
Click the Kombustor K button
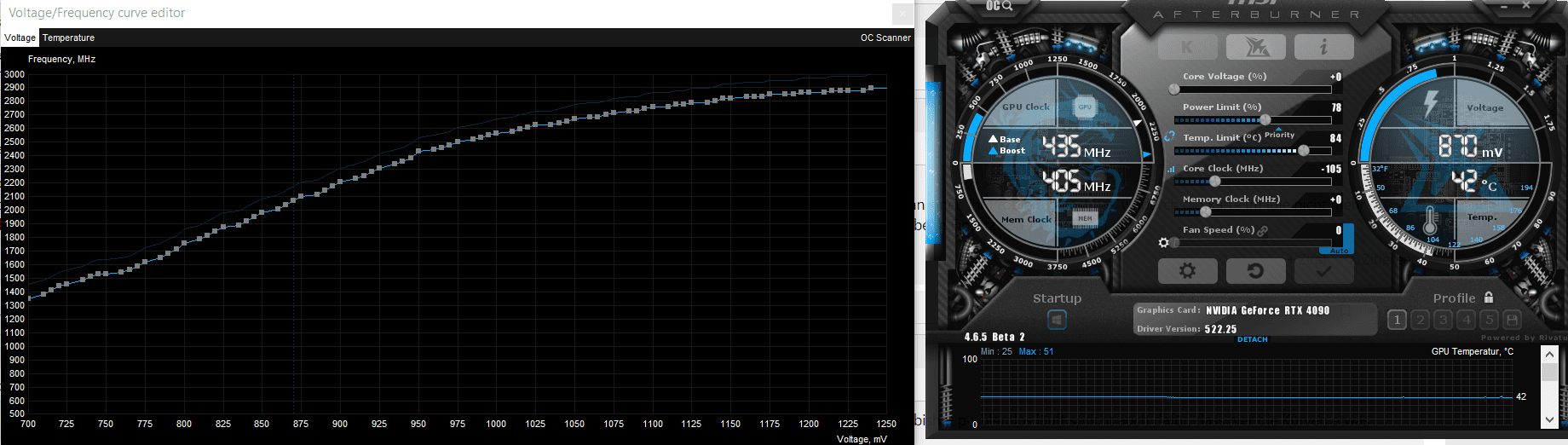1187,47
